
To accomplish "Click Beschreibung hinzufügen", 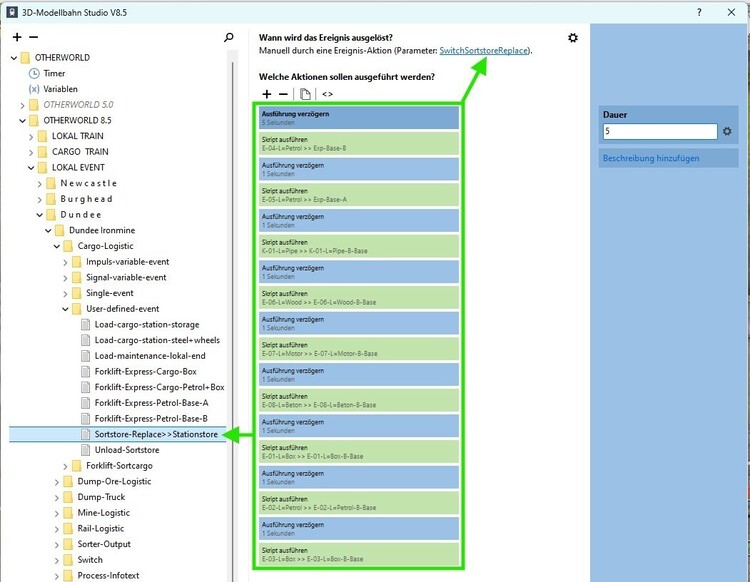I will click(650, 158).
